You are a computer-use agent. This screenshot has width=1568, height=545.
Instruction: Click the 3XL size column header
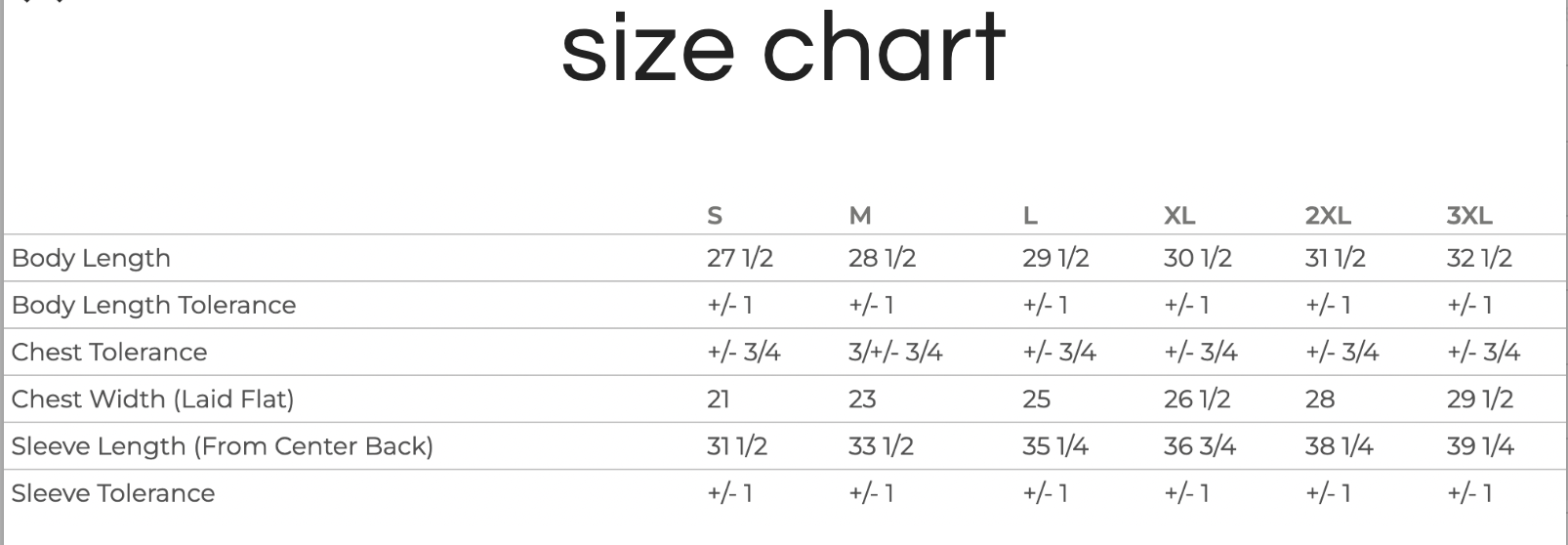[x=1469, y=216]
